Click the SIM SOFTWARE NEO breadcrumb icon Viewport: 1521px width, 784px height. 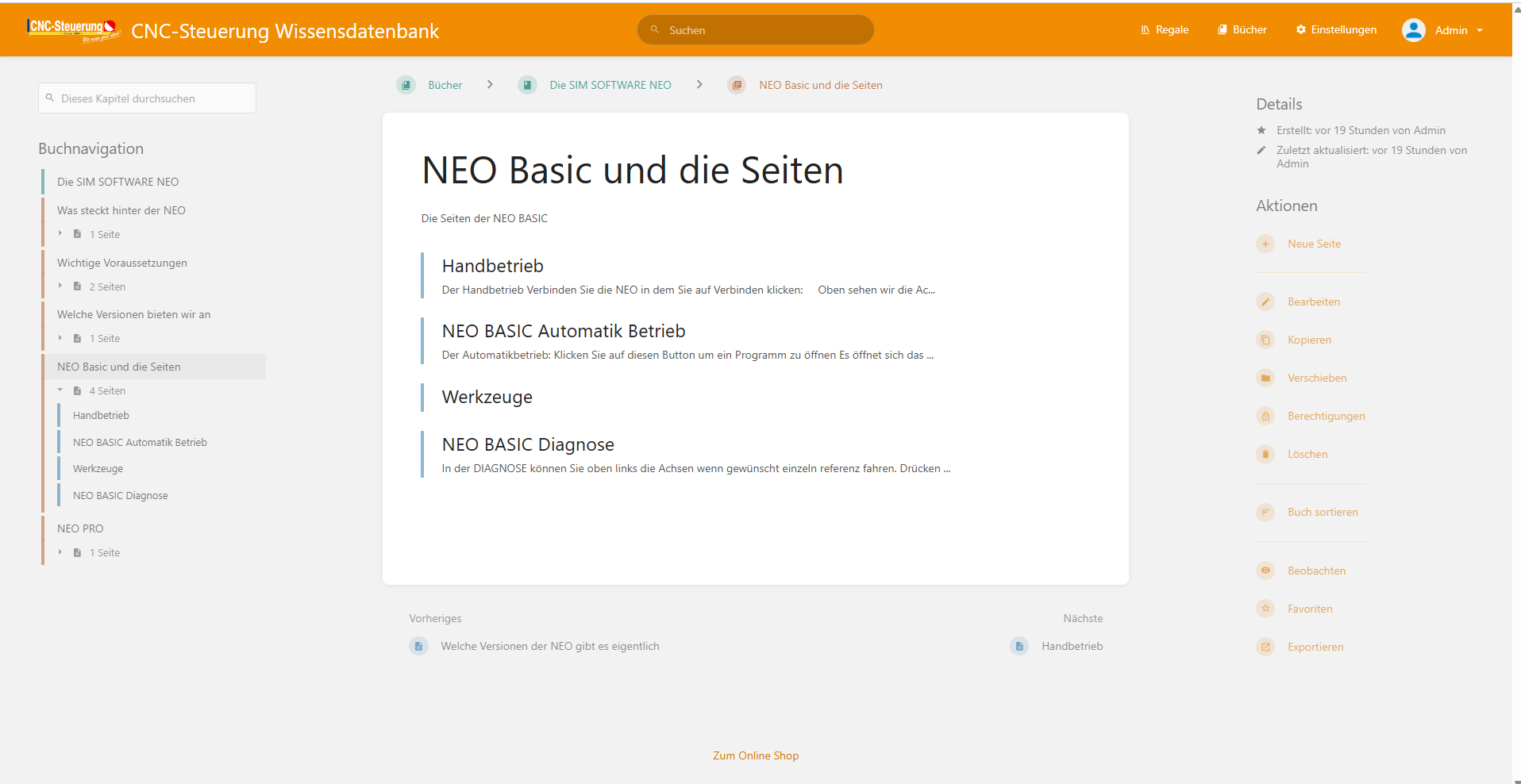(x=527, y=85)
